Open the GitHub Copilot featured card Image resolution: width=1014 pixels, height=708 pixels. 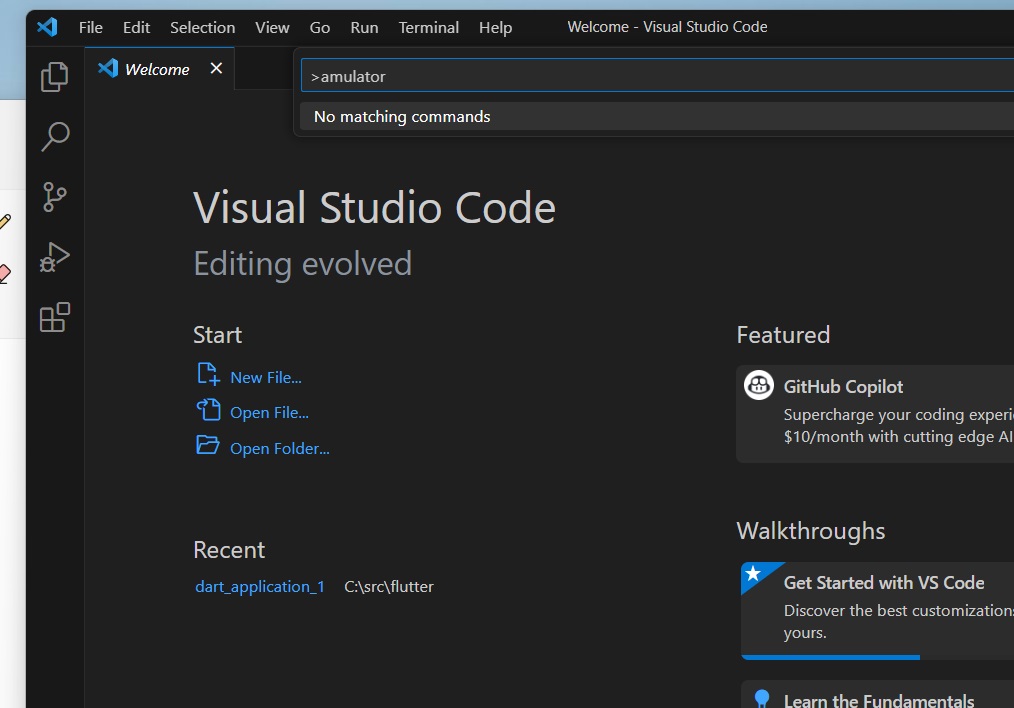[x=875, y=414]
